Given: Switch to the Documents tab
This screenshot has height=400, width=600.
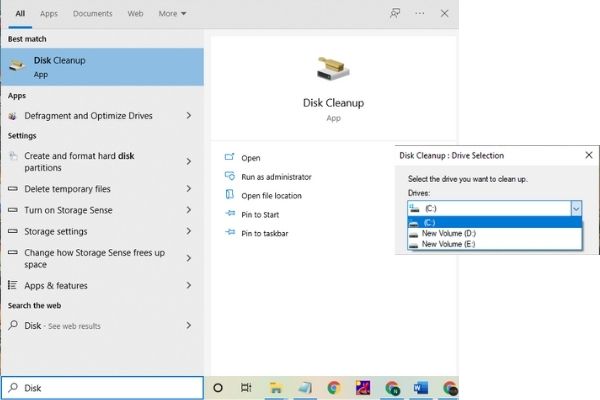Looking at the screenshot, I should pyautogui.click(x=93, y=13).
